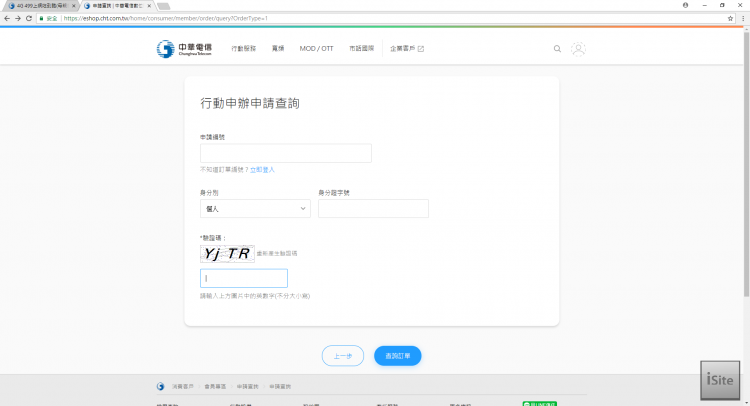Open the Chrome three-dot menu
The height and width of the screenshot is (406, 750).
[x=743, y=18]
